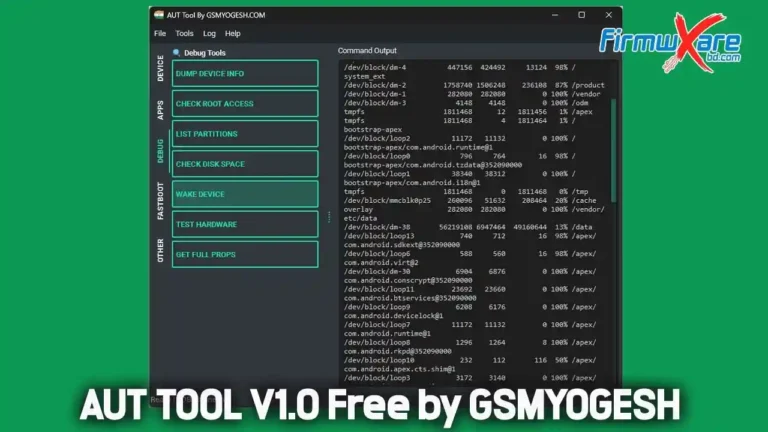Viewport: 768px width, 432px height.
Task: Maximize the AUT Tool window
Action: pyautogui.click(x=581, y=15)
